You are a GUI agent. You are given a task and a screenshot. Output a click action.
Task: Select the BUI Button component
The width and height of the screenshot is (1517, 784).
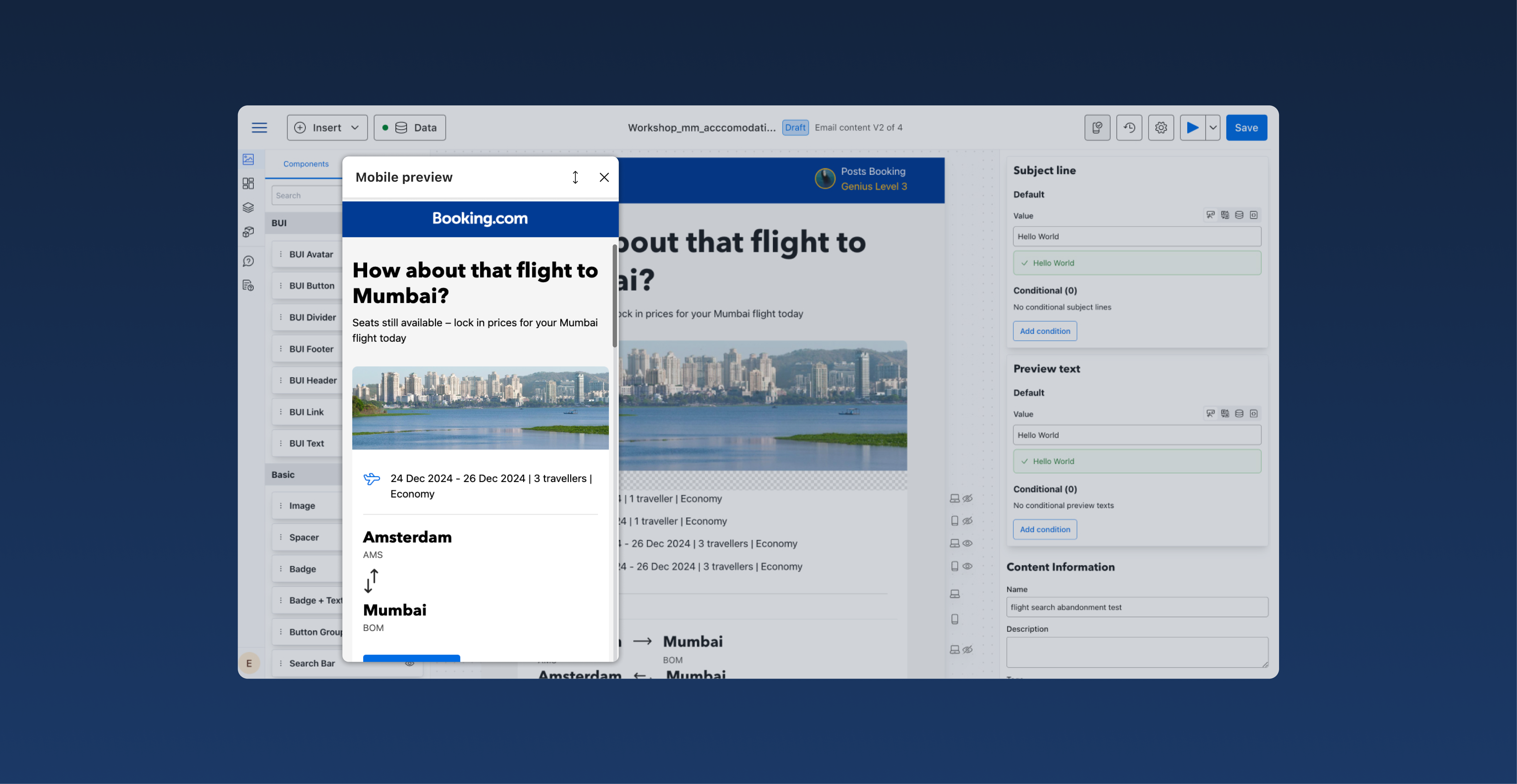click(x=307, y=286)
